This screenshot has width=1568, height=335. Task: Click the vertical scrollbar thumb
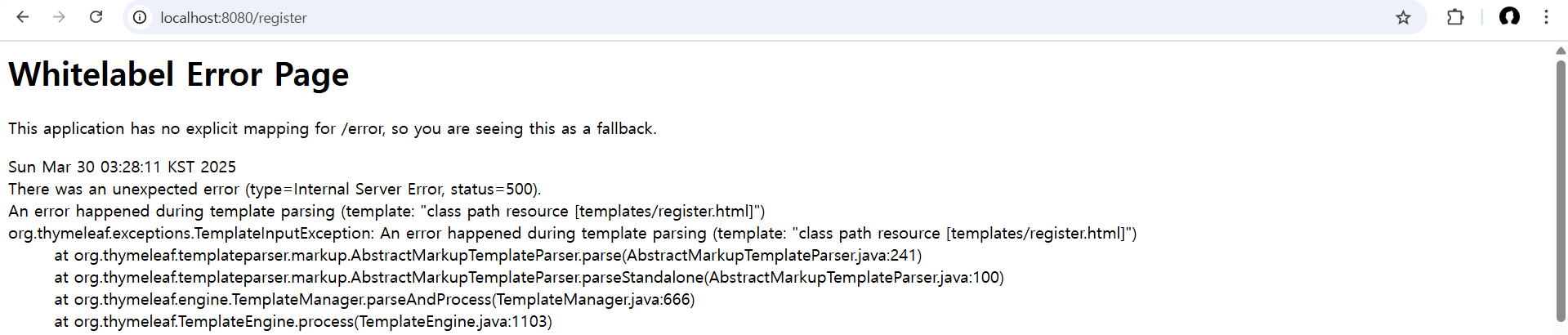pos(1561,188)
